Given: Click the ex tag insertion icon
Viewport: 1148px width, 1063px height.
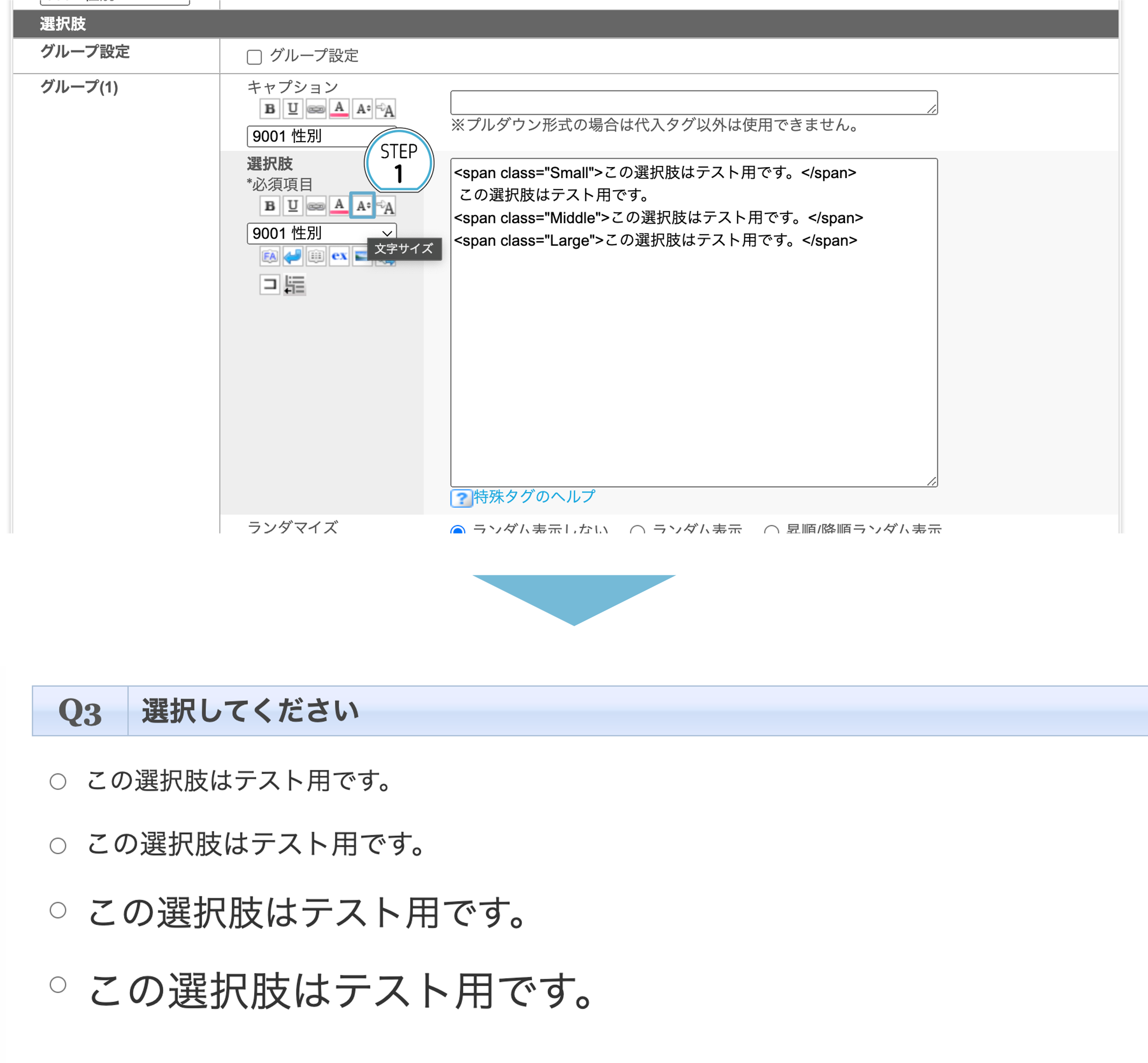Looking at the screenshot, I should tap(340, 258).
